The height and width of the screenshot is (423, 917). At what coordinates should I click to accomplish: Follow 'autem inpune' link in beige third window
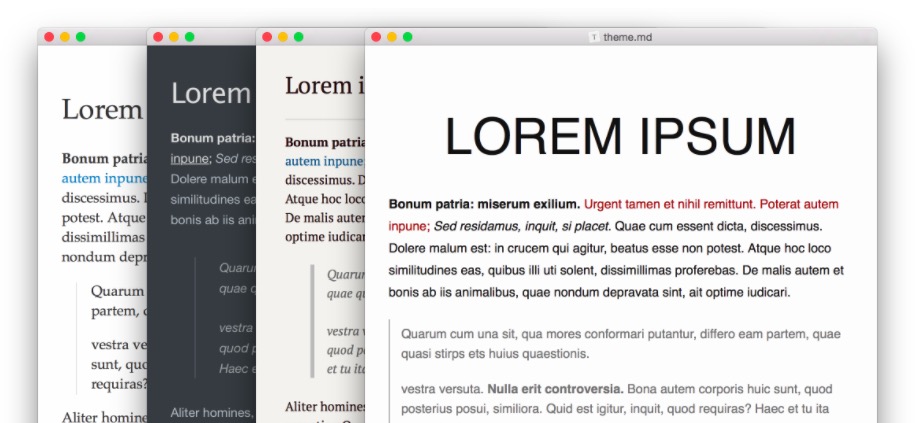click(x=325, y=161)
